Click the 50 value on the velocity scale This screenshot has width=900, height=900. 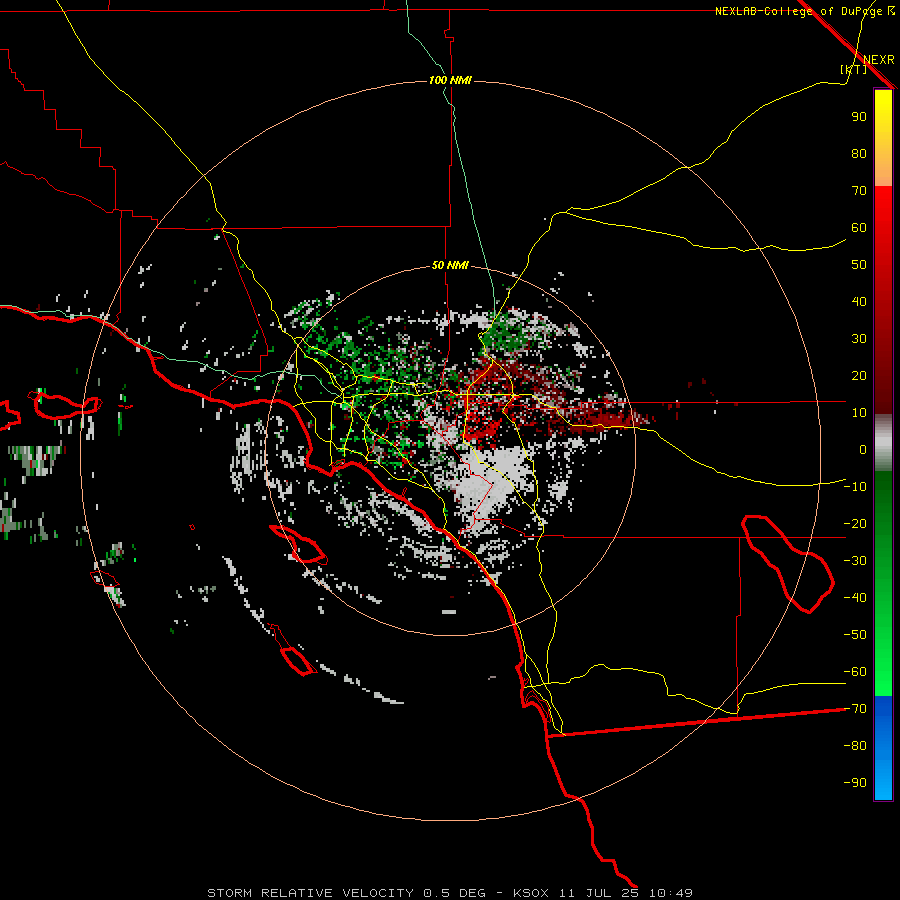[859, 265]
